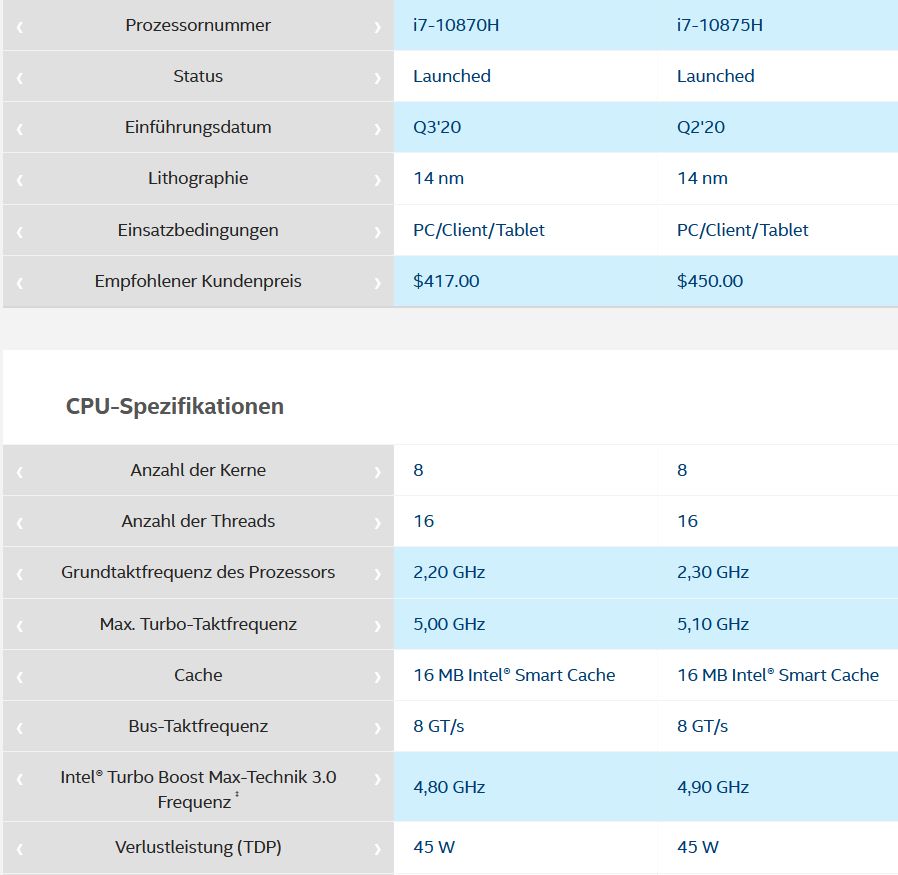Click left chevron in Empfohlener Kundenpreis row

click(x=20, y=283)
